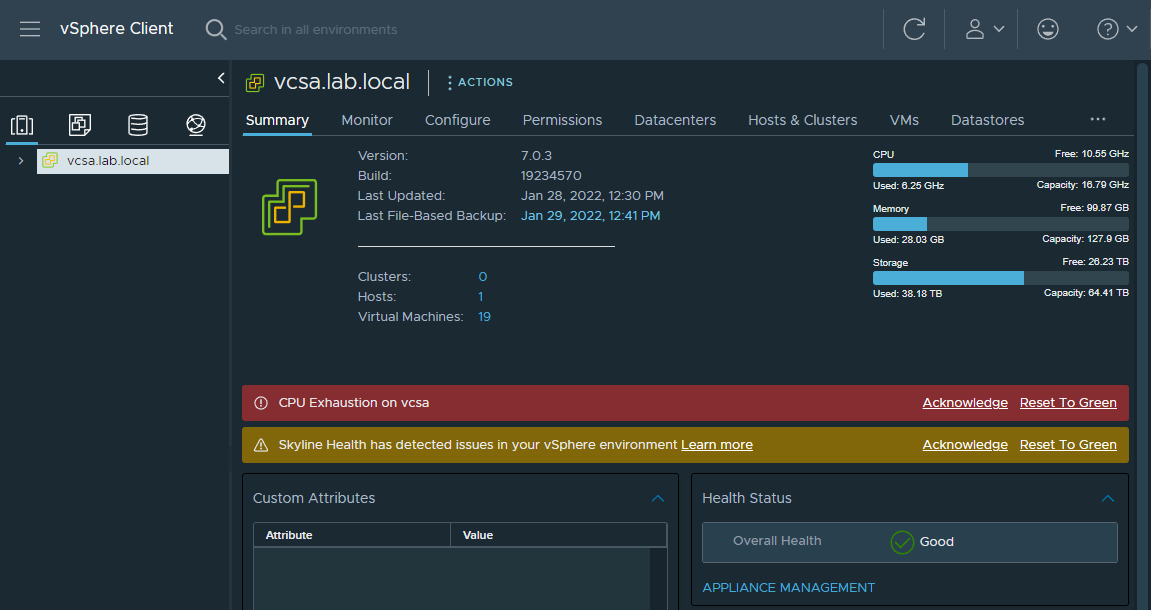Open the Skyline Health Learn more link

coord(716,445)
